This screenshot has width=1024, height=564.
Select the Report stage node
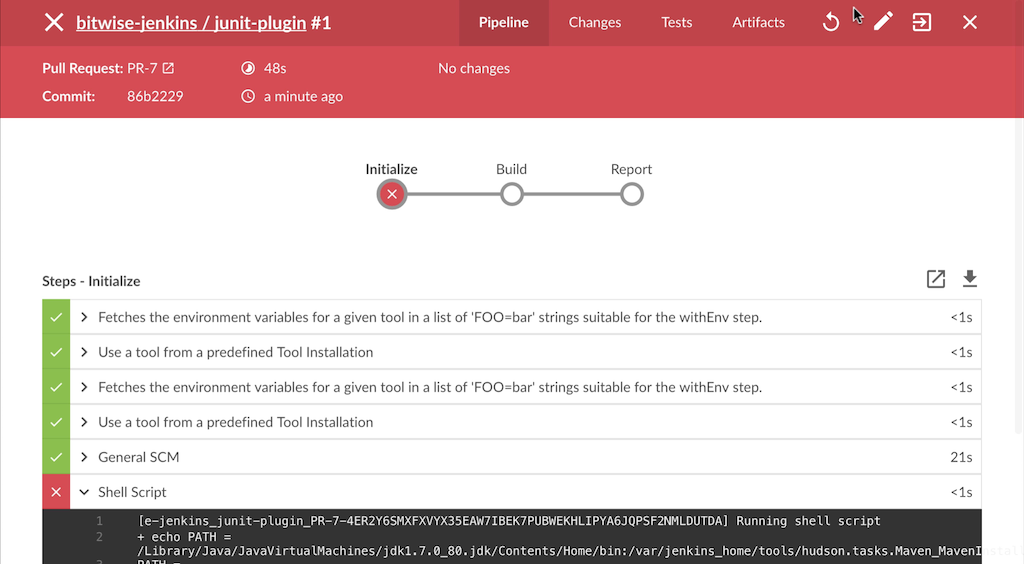[631, 194]
